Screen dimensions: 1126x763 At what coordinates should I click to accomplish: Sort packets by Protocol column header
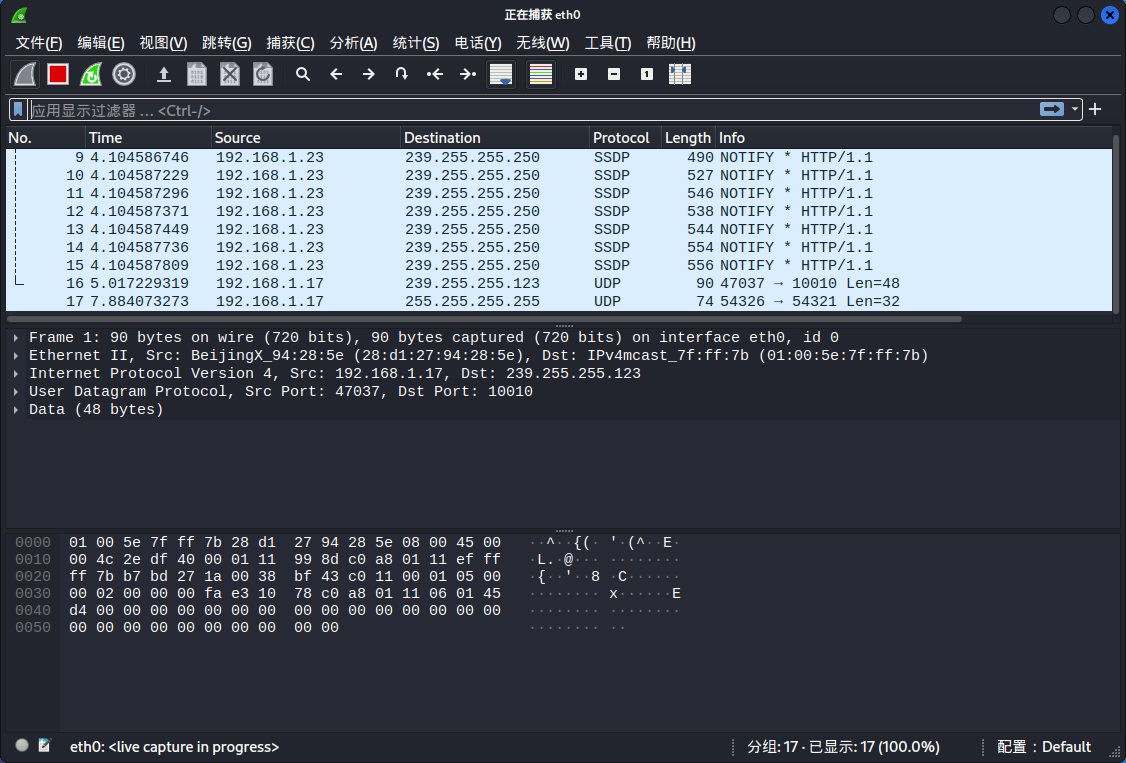click(625, 138)
